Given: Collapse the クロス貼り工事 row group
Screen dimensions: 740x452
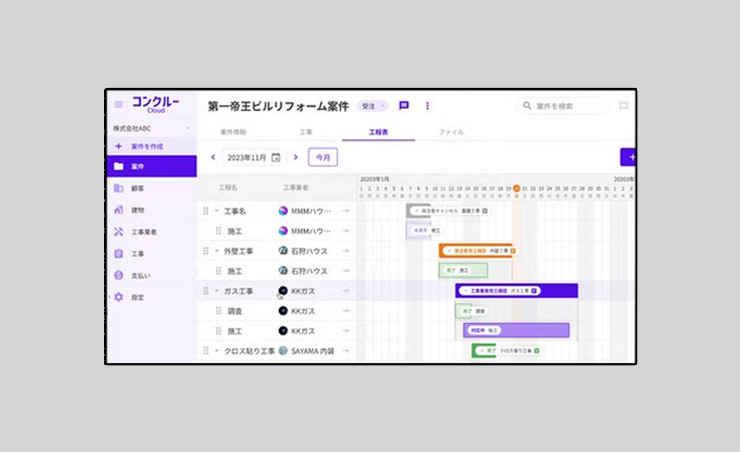Looking at the screenshot, I should tap(217, 351).
